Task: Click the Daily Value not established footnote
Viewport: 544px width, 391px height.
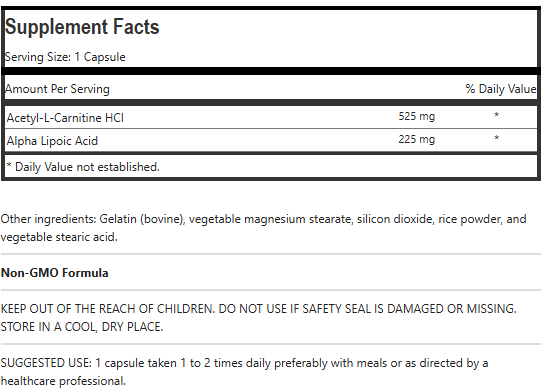Action: (x=83, y=167)
